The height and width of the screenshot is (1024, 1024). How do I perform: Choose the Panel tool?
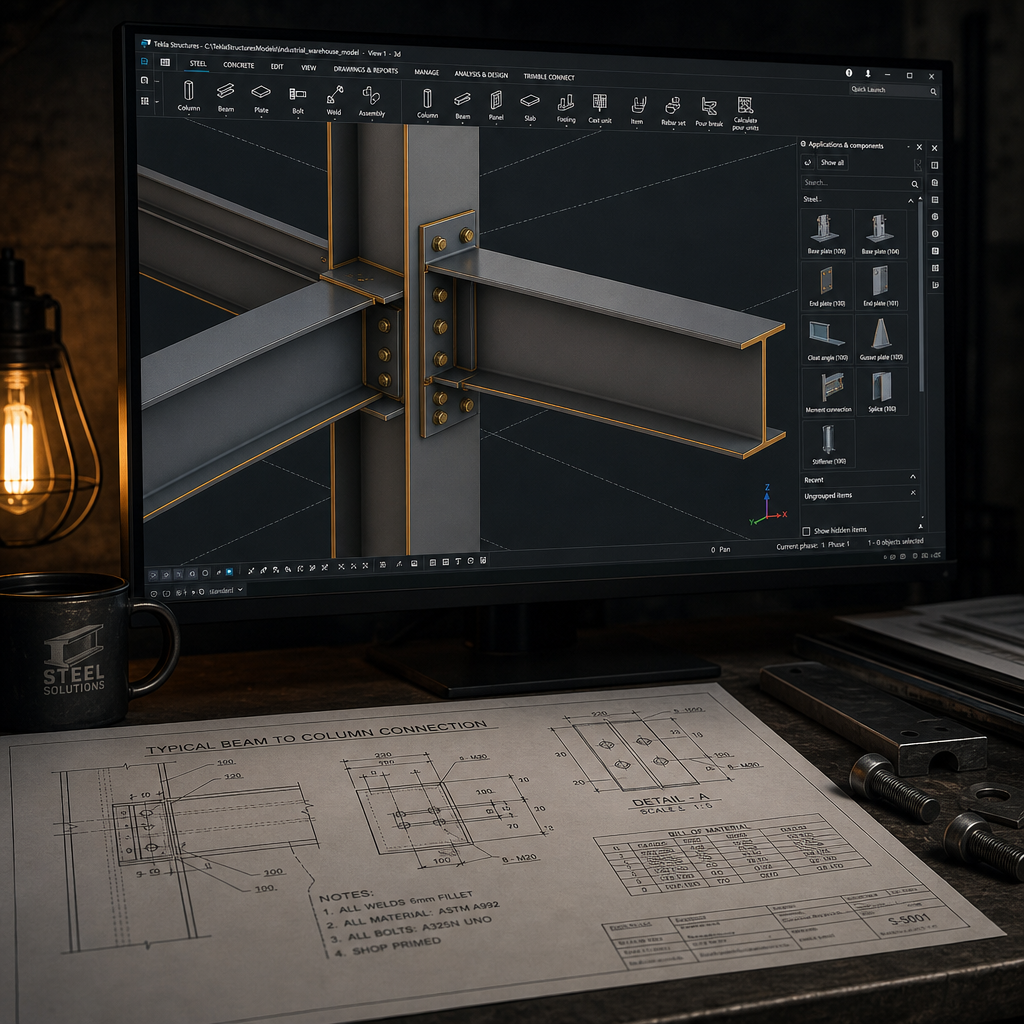[x=496, y=105]
